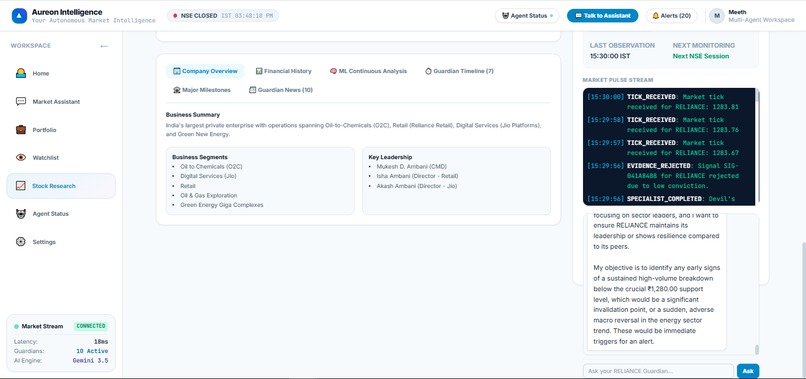Open Portfolio from the sidebar
This screenshot has width=806, height=379.
(61, 130)
